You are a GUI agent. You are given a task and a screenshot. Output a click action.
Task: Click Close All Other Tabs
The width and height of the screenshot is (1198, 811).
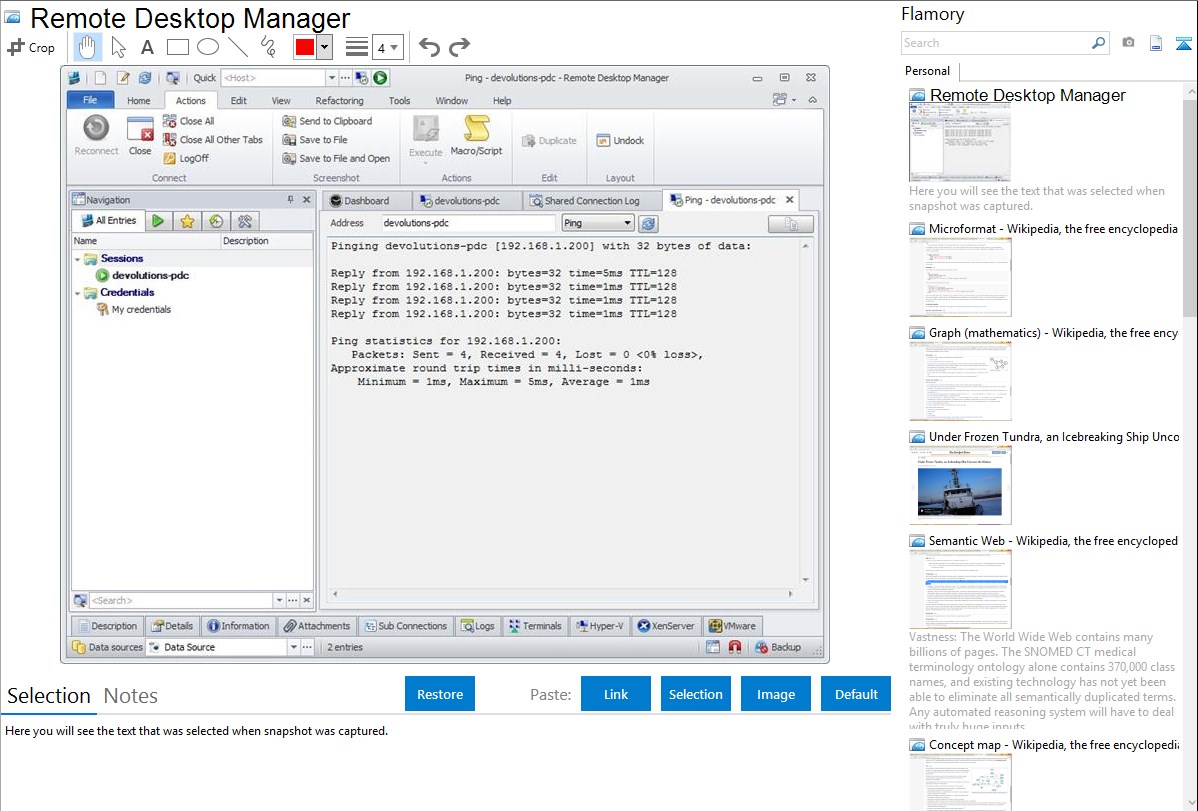coord(213,140)
